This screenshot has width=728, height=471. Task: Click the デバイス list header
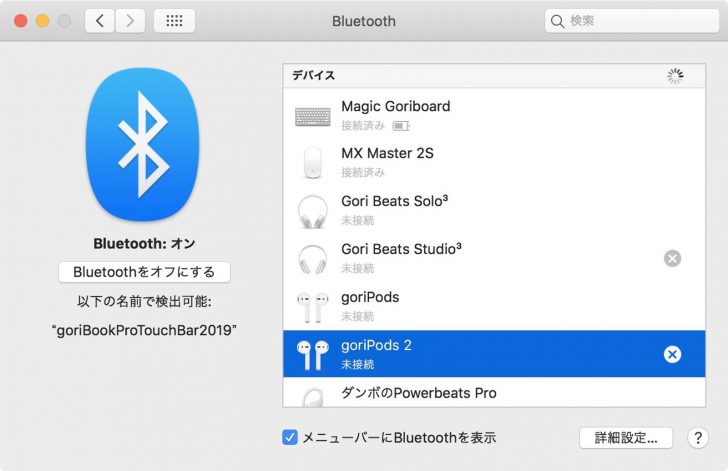(x=494, y=76)
